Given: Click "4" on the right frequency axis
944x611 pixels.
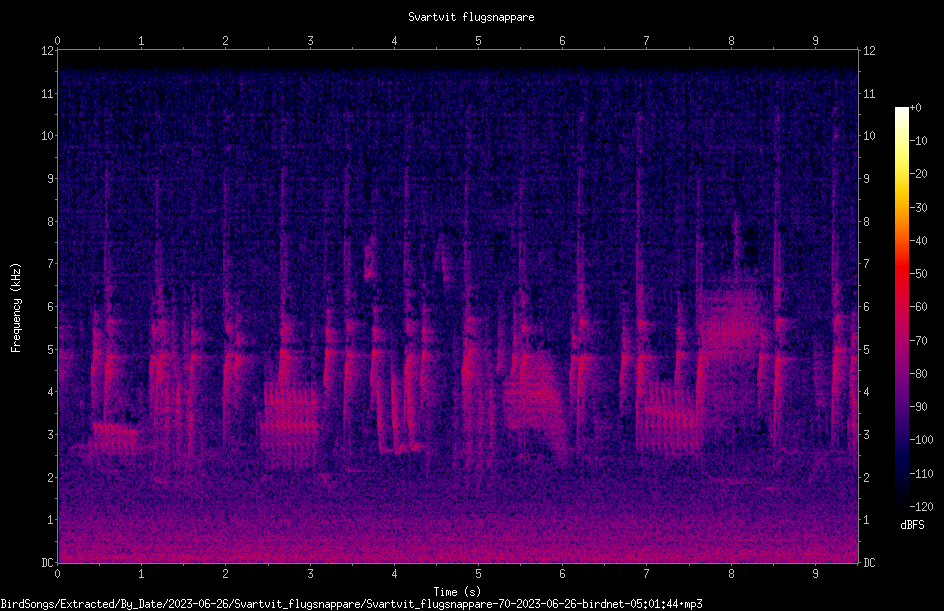Looking at the screenshot, I should 866,392.
